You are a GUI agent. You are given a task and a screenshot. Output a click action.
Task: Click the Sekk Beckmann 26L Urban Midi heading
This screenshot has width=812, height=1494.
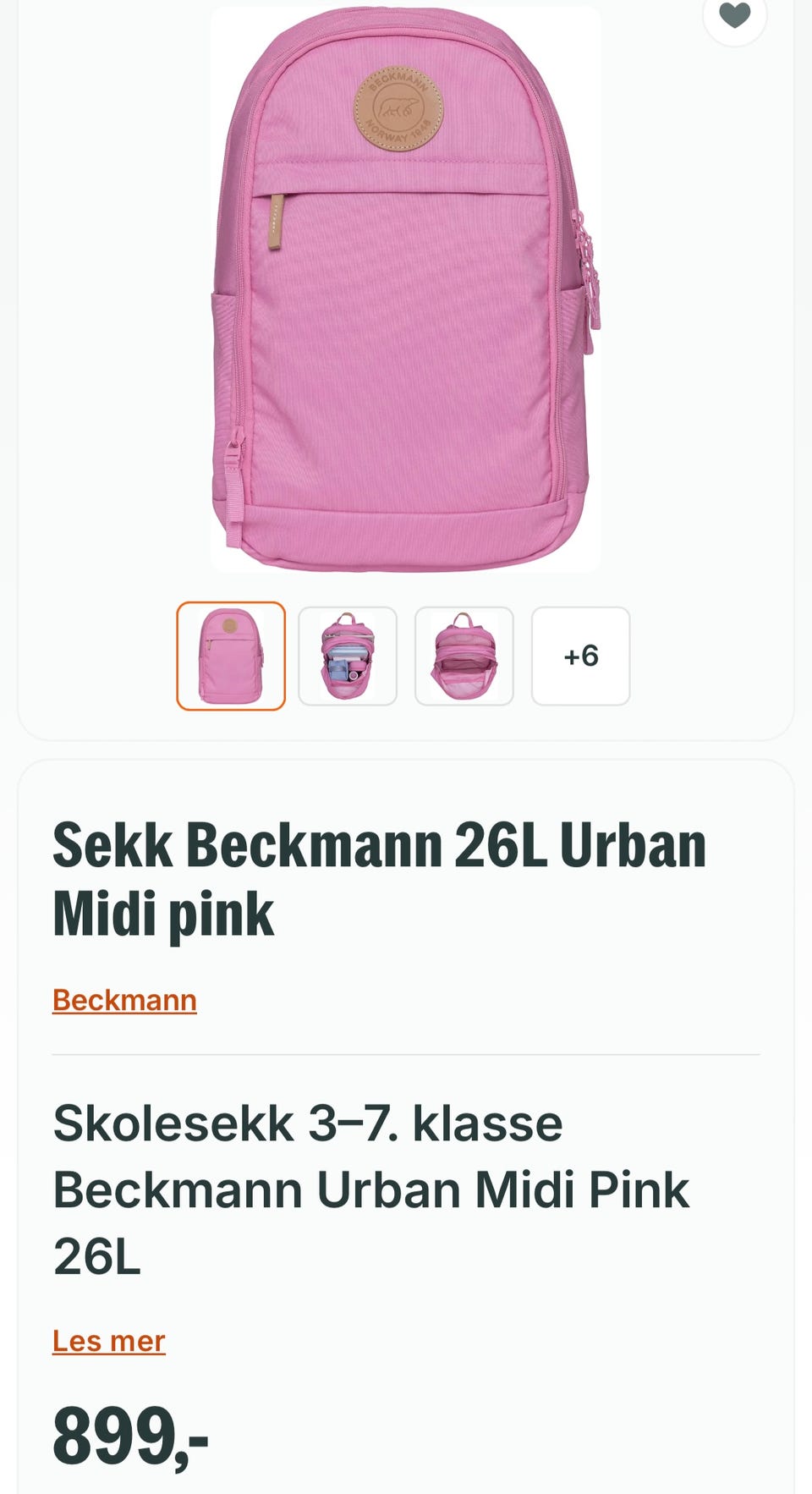click(x=380, y=880)
